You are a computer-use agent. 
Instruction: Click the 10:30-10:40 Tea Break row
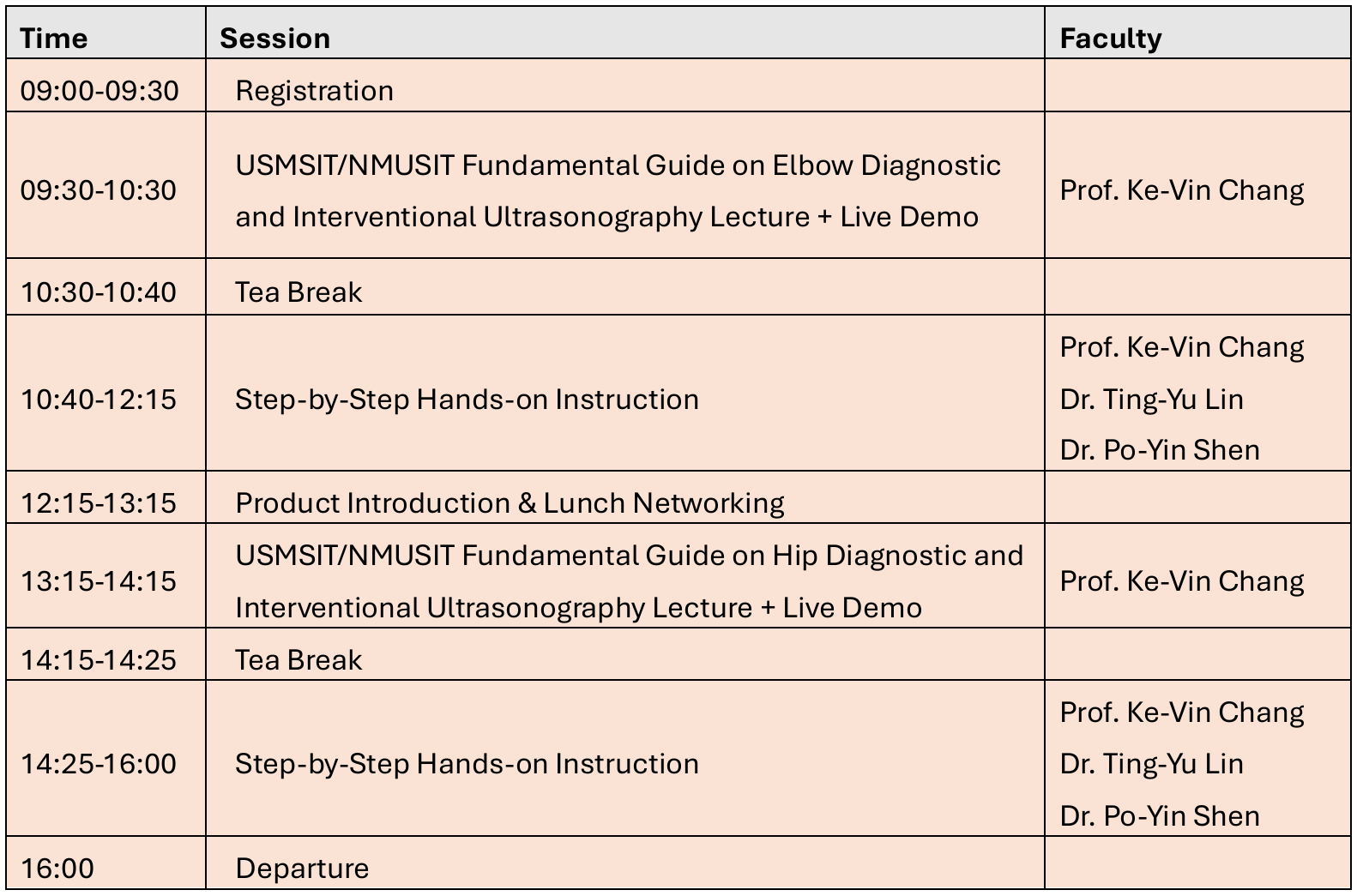click(x=678, y=286)
